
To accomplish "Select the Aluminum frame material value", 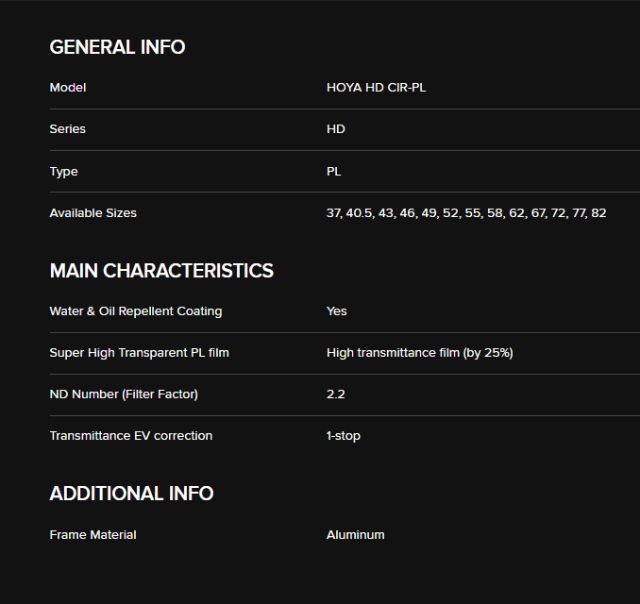I will pyautogui.click(x=355, y=535).
